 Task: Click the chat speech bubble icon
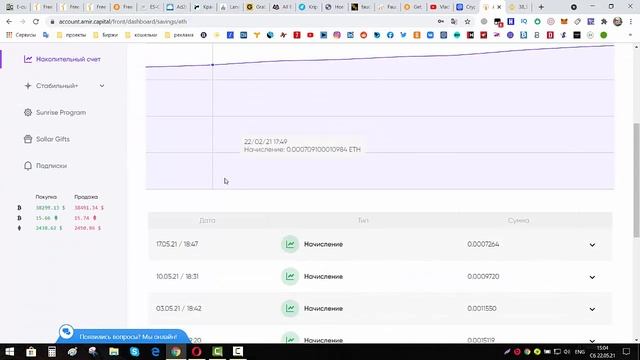click(x=66, y=332)
